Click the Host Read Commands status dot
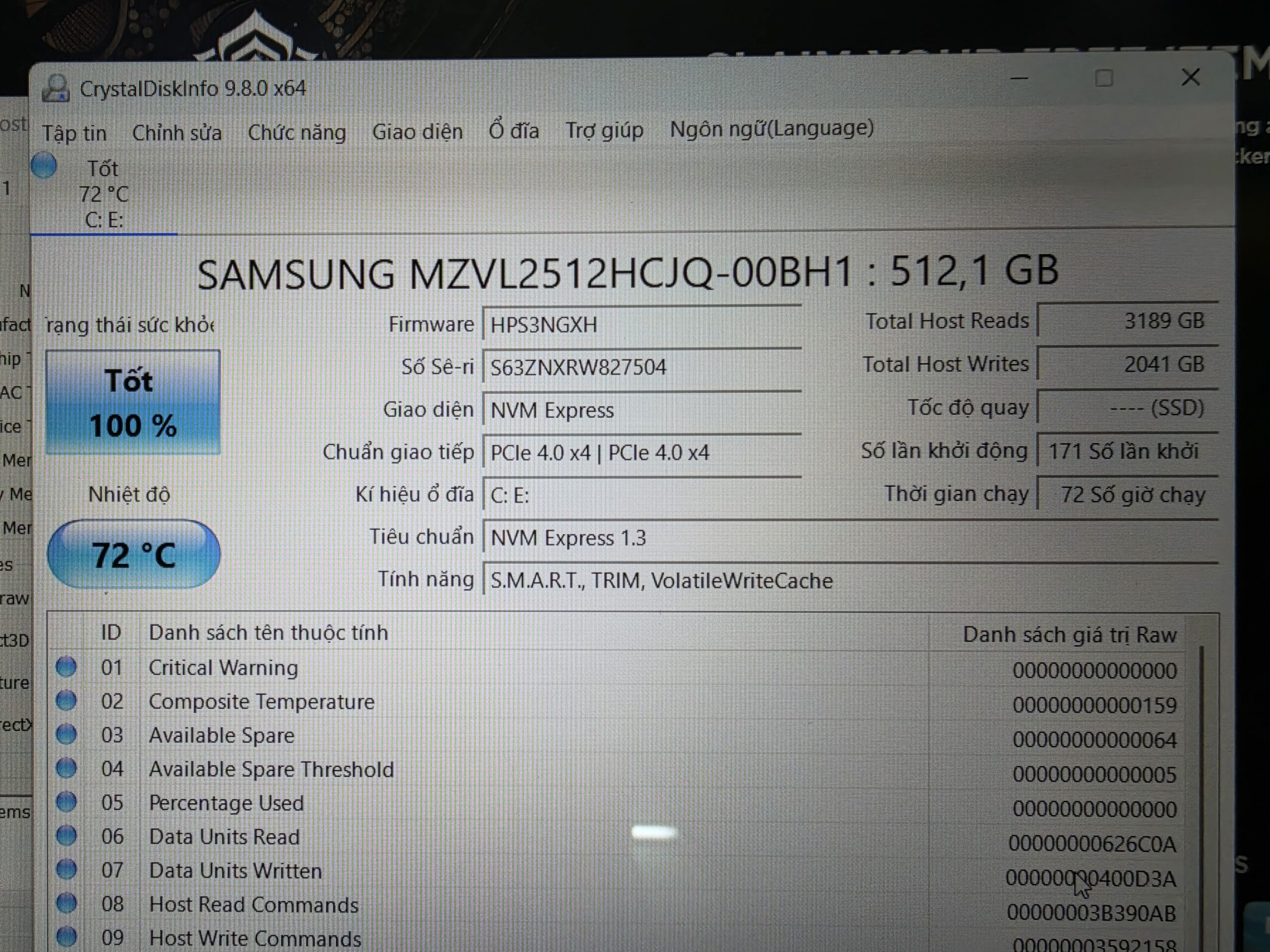The width and height of the screenshot is (1270, 952). [66, 904]
